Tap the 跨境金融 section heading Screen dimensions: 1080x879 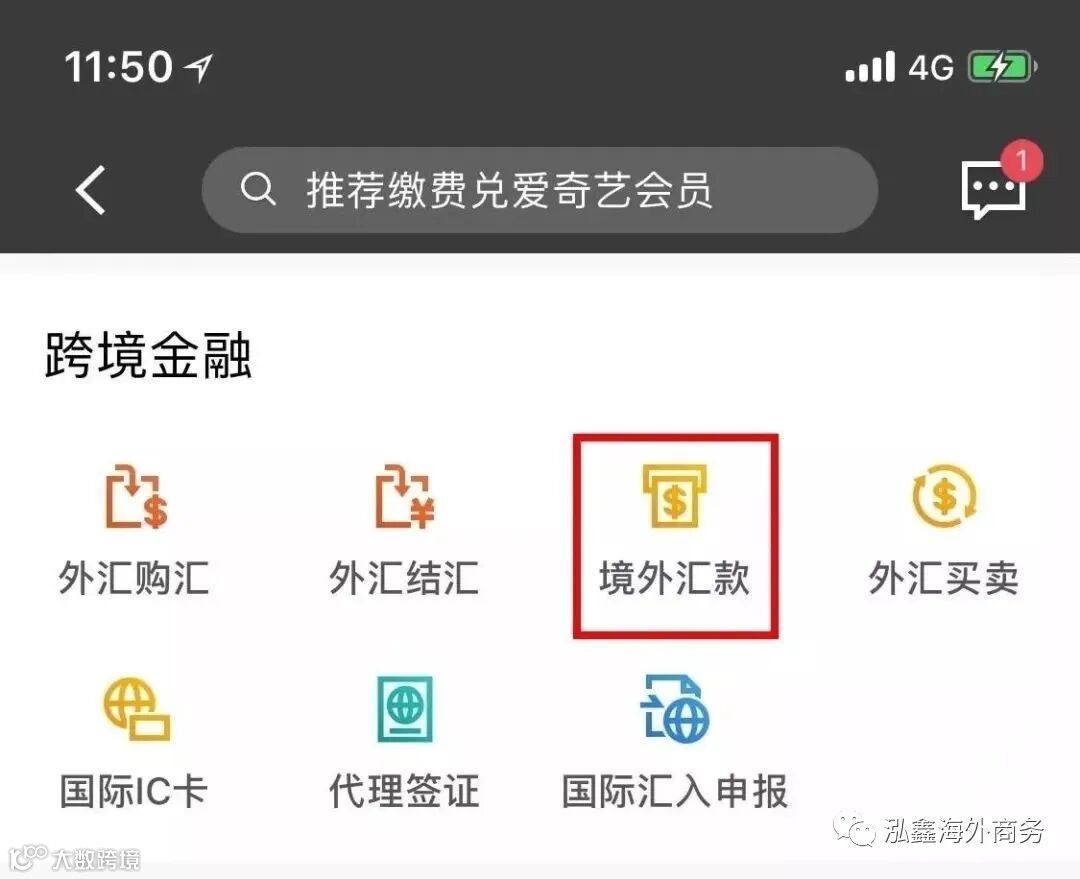[x=148, y=355]
